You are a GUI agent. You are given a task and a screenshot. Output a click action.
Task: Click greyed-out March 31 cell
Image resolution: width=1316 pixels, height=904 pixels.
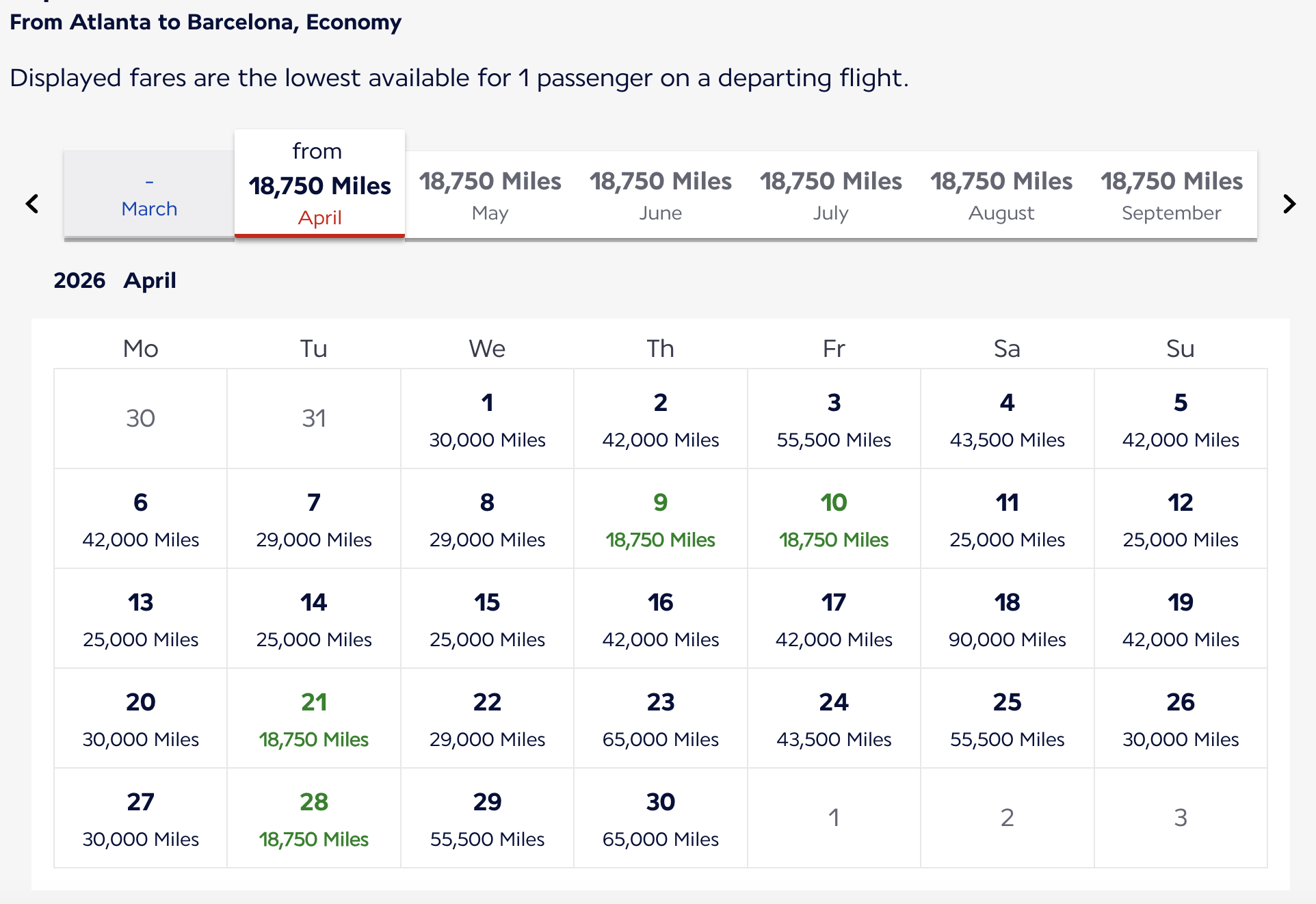pos(314,418)
